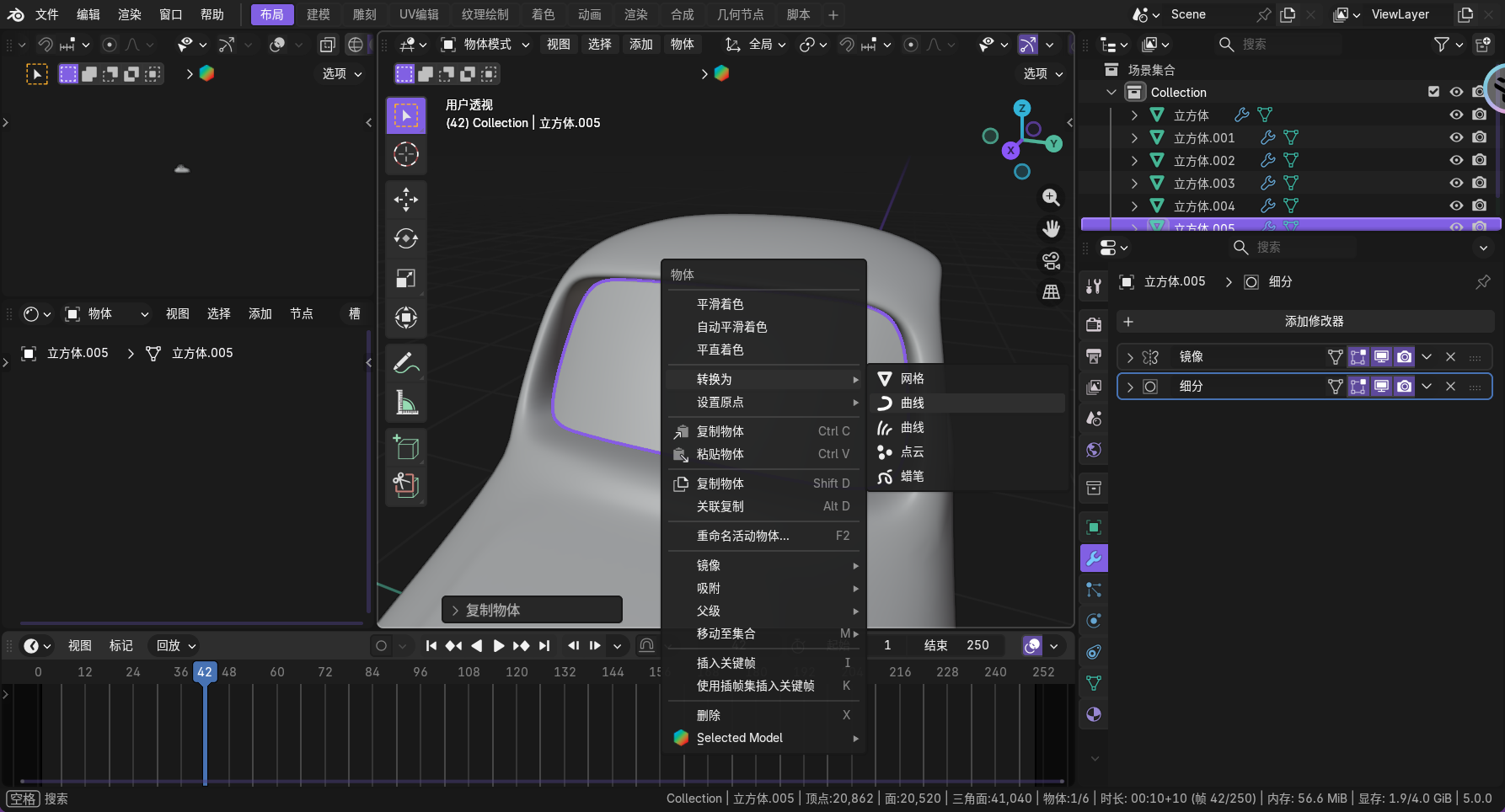Open the Modifiers wrench properties tab

click(x=1094, y=558)
